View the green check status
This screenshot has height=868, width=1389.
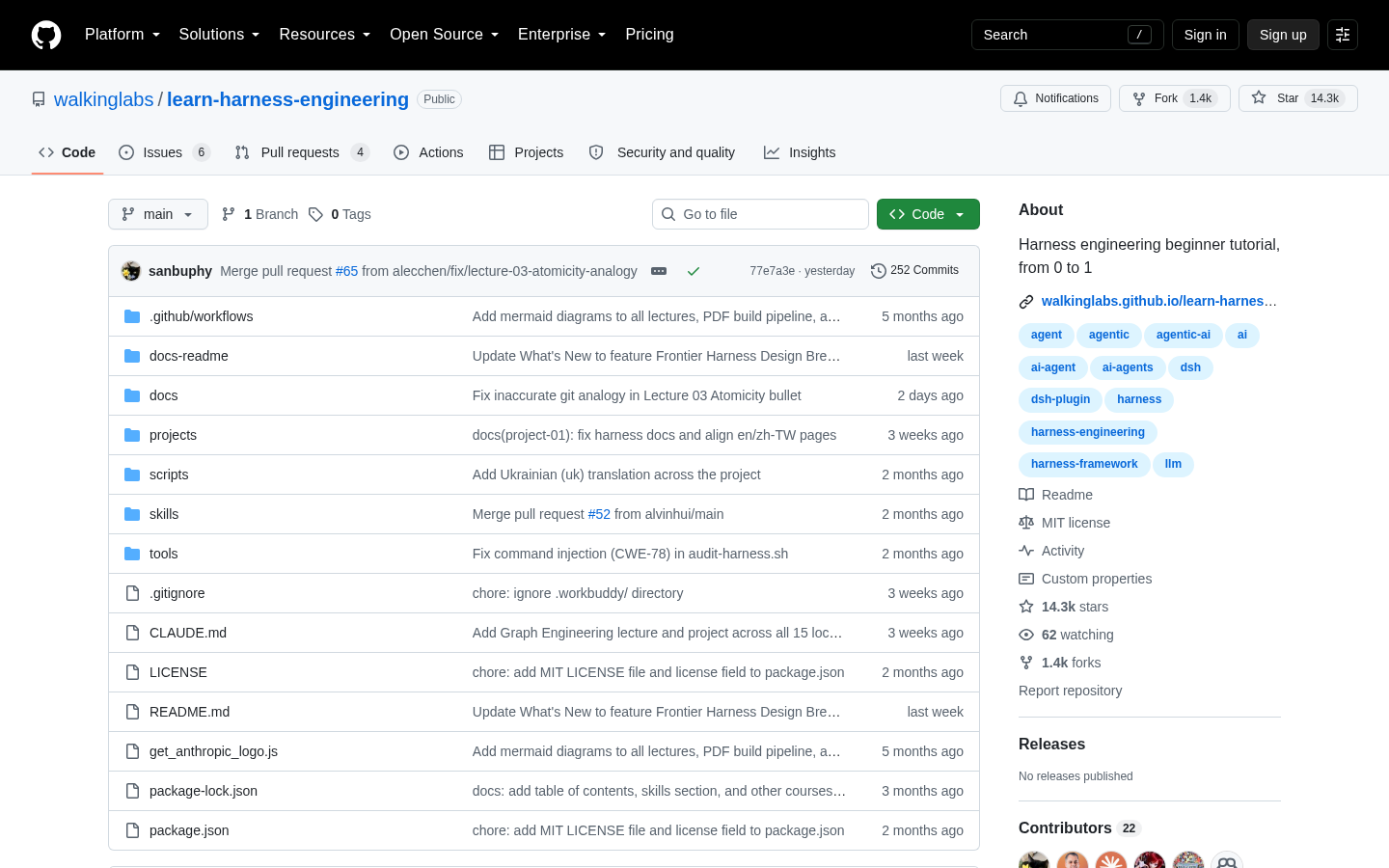pos(693,271)
